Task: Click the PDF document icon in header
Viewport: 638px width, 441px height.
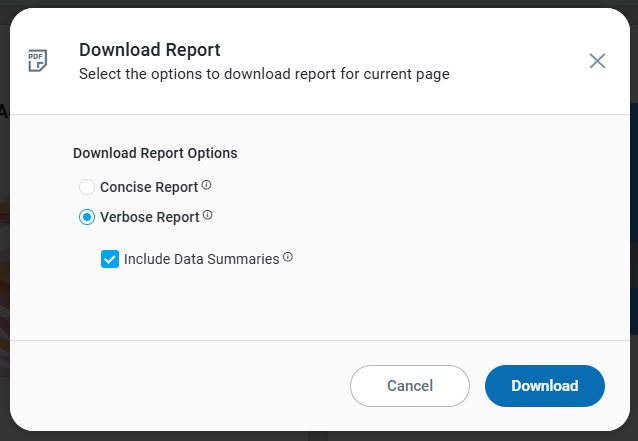Action: pyautogui.click(x=38, y=60)
